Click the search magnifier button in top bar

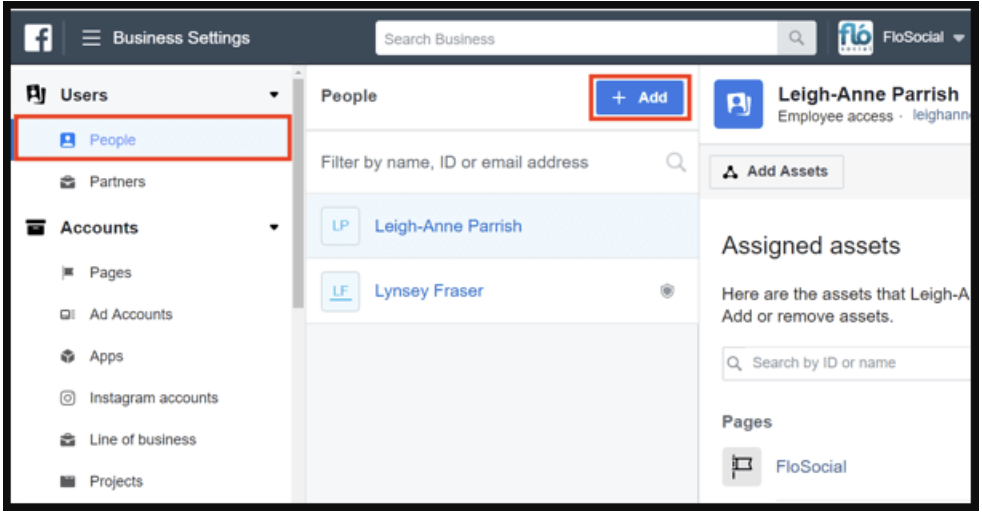(x=796, y=39)
